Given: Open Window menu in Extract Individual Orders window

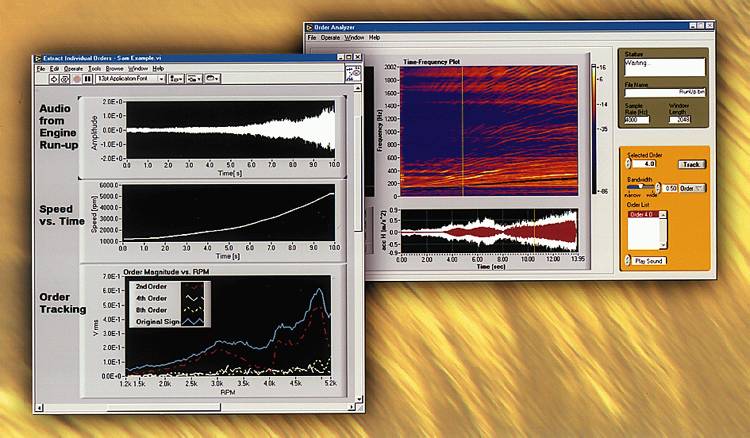Looking at the screenshot, I should point(138,69).
